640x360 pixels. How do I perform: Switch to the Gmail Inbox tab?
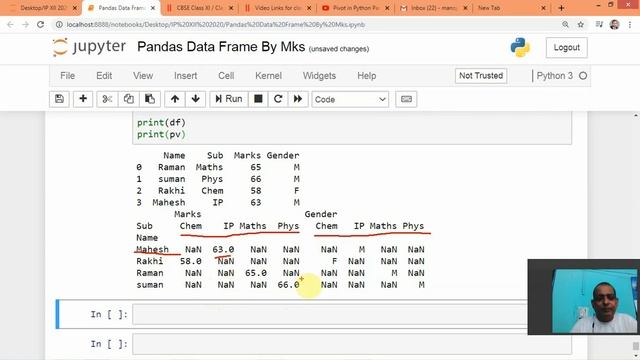(433, 8)
